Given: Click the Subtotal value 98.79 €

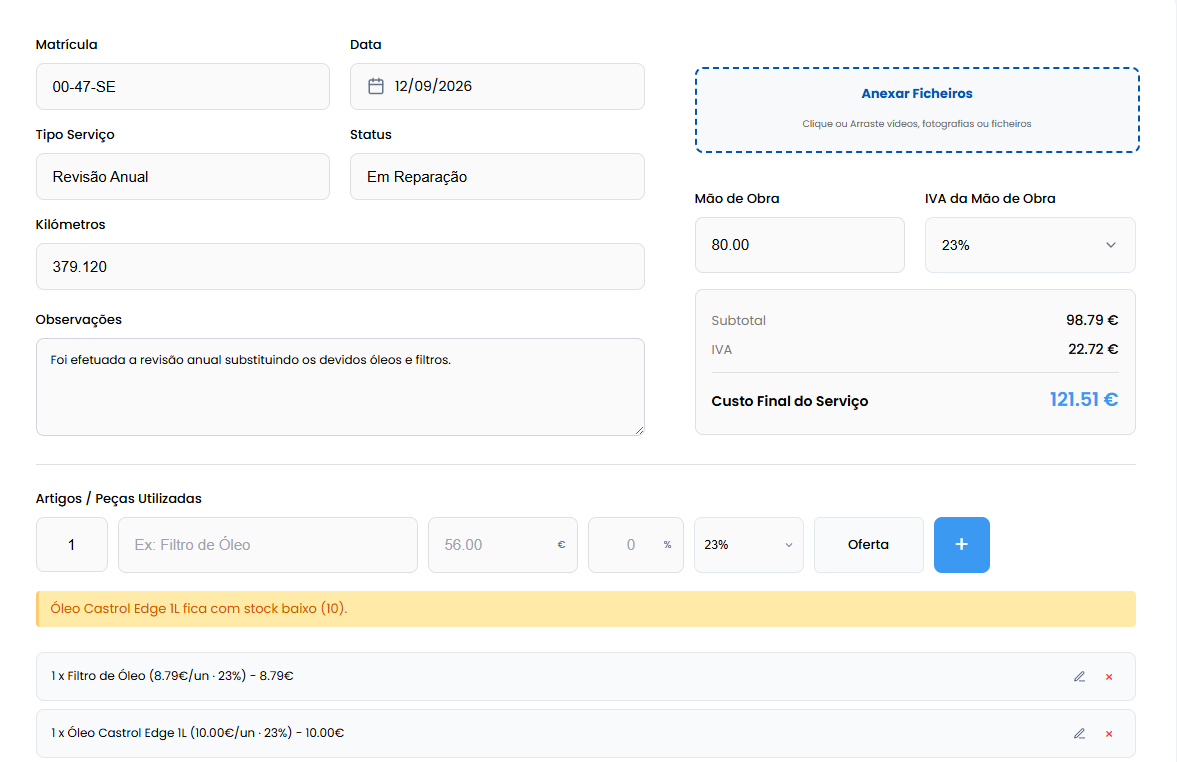Looking at the screenshot, I should click(1092, 321).
